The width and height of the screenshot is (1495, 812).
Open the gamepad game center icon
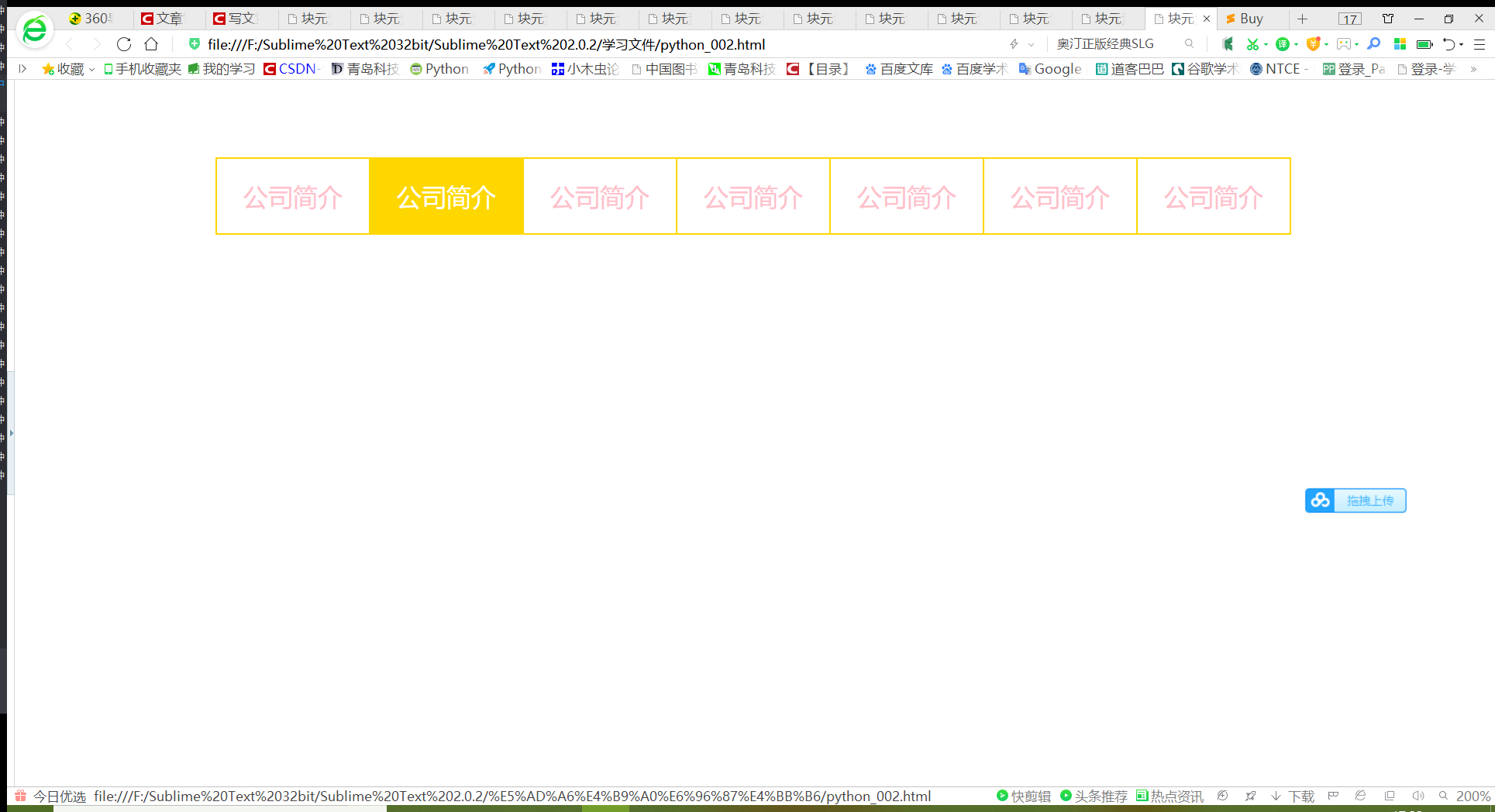(x=1345, y=44)
